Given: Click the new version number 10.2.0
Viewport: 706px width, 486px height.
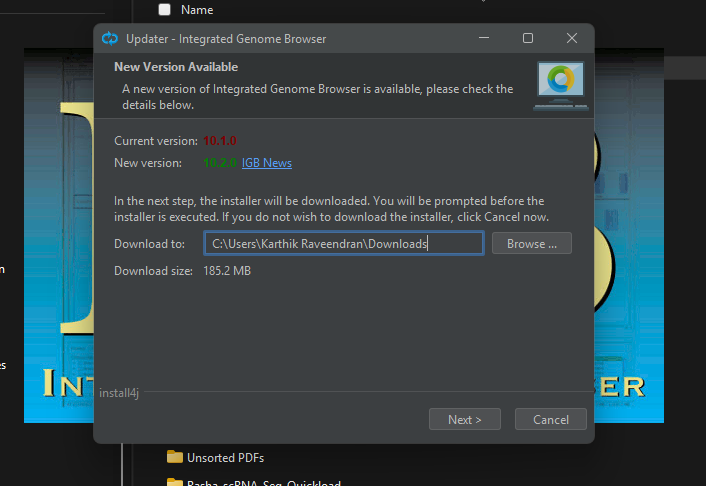Looking at the screenshot, I should 219,163.
